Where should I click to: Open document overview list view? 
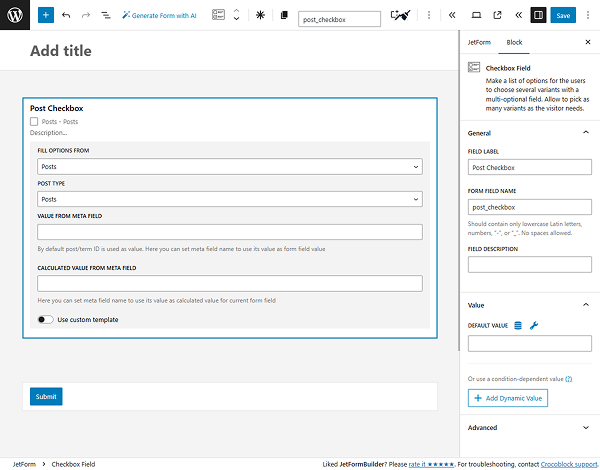[106, 15]
